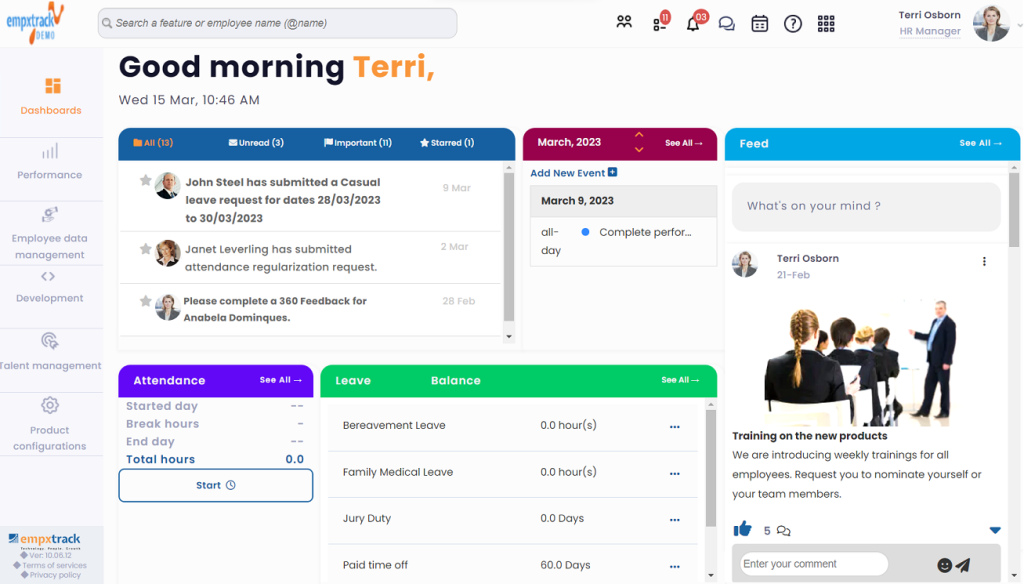Click the Start attendance button
Screen dimensions: 1024x584
tap(215, 485)
